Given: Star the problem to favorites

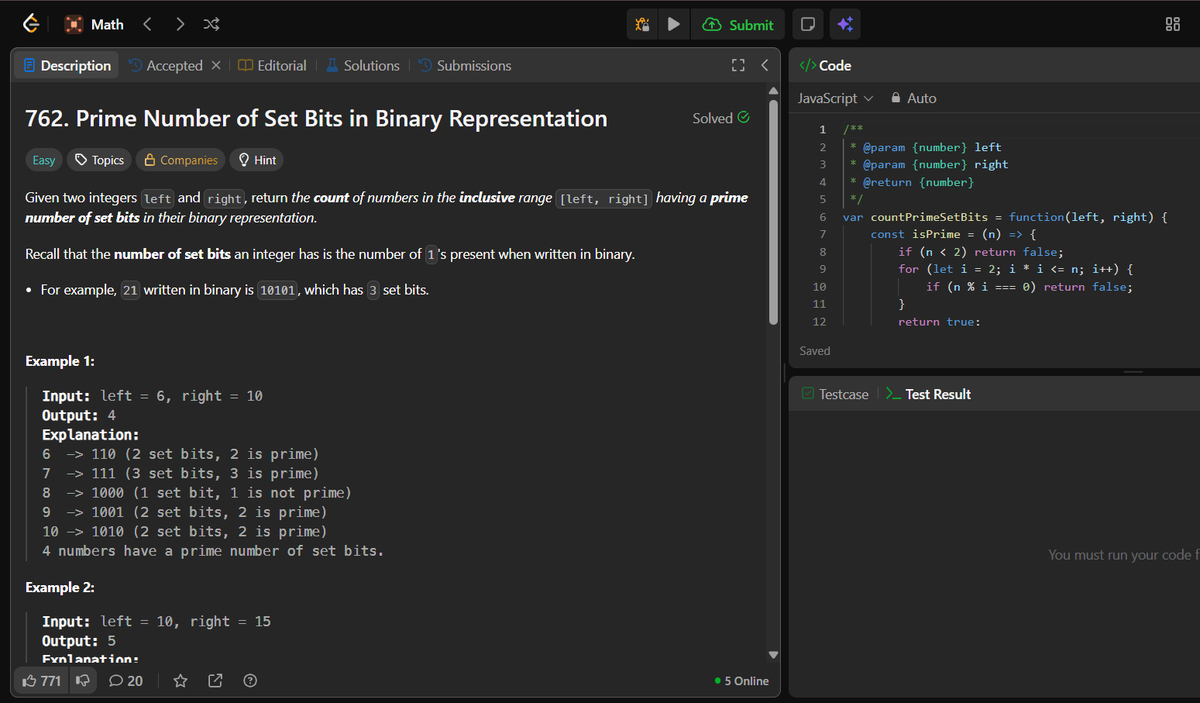Looking at the screenshot, I should [x=180, y=681].
